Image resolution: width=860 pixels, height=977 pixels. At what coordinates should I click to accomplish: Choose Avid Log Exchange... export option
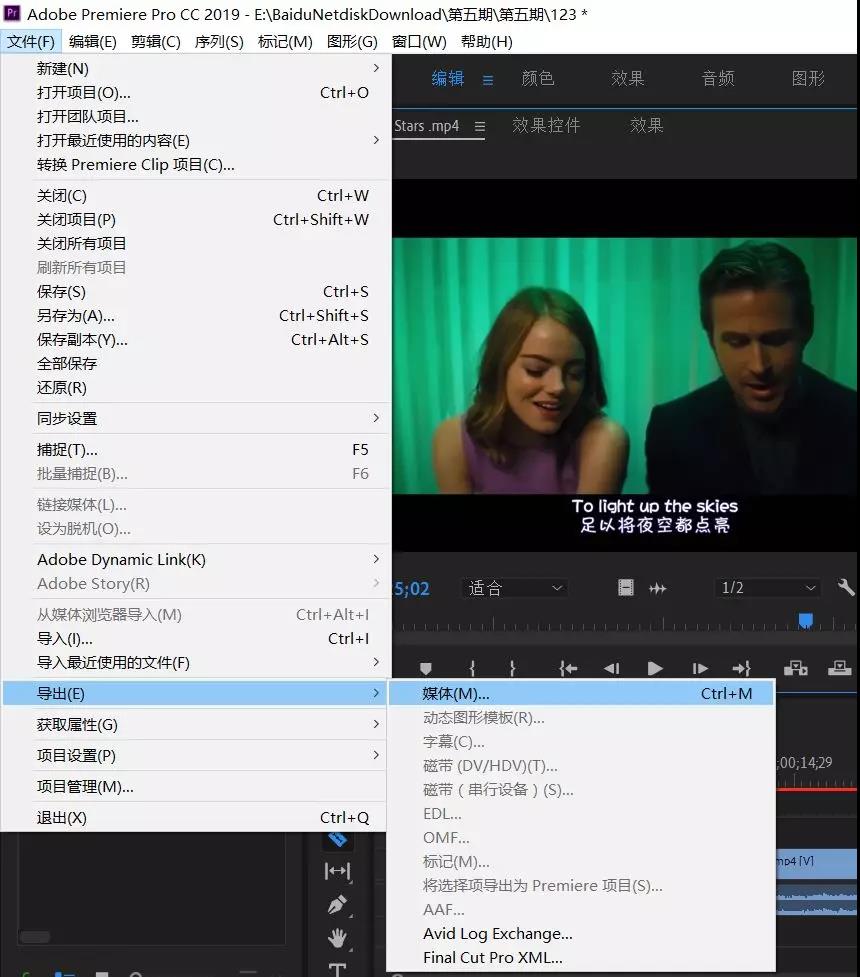pyautogui.click(x=581, y=933)
